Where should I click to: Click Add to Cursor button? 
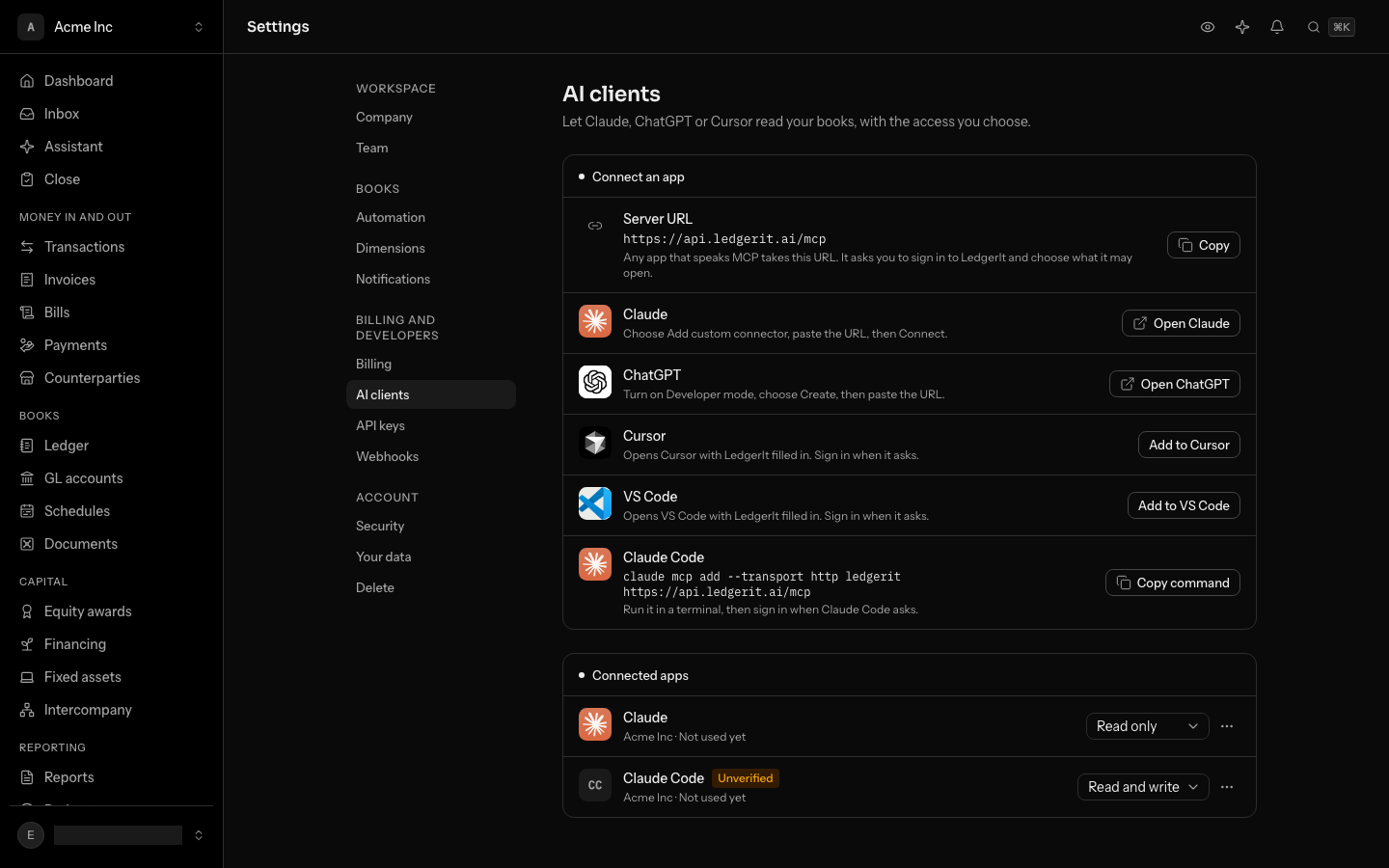tap(1188, 445)
